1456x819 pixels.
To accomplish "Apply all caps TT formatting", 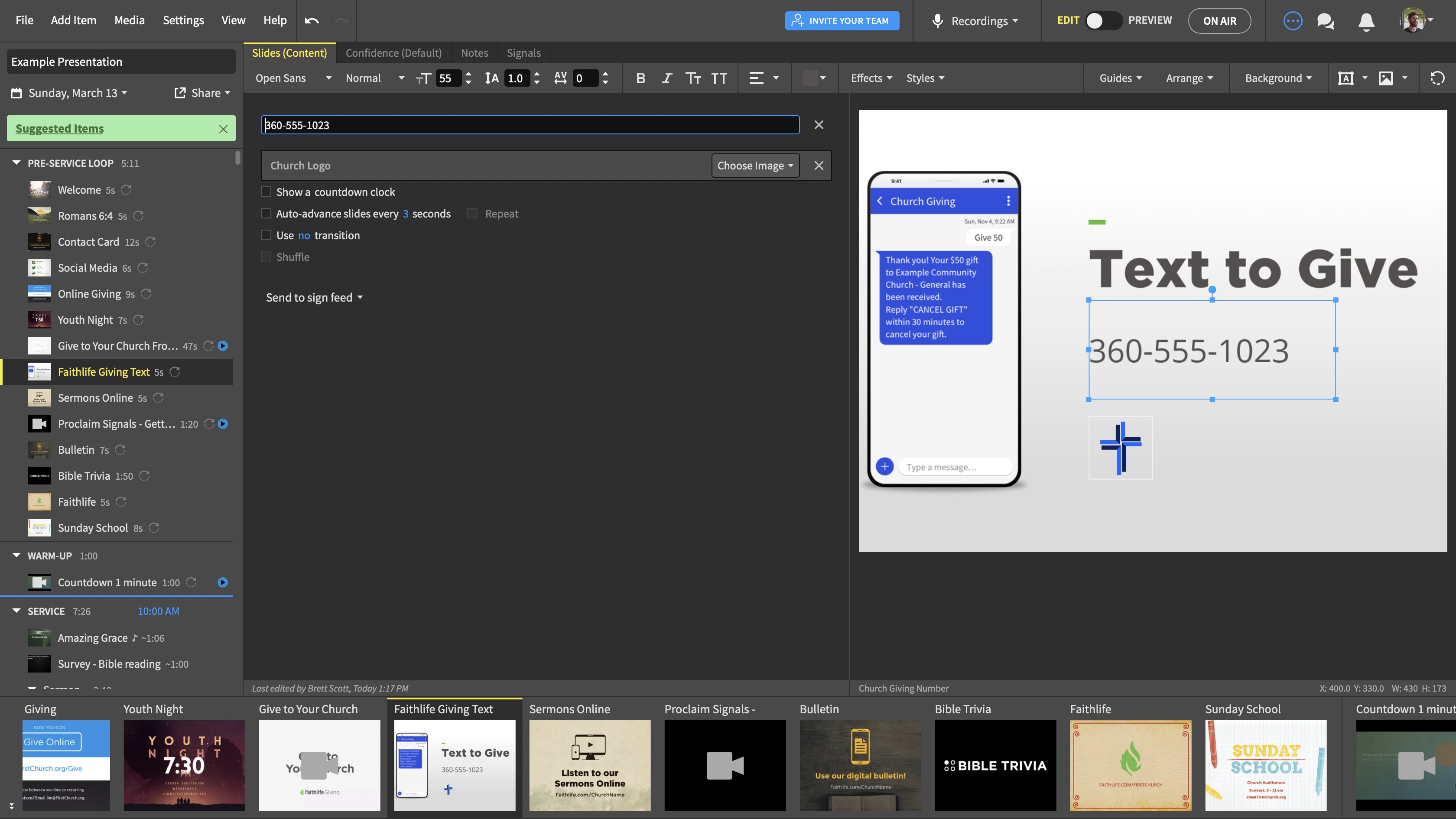I will pos(719,78).
